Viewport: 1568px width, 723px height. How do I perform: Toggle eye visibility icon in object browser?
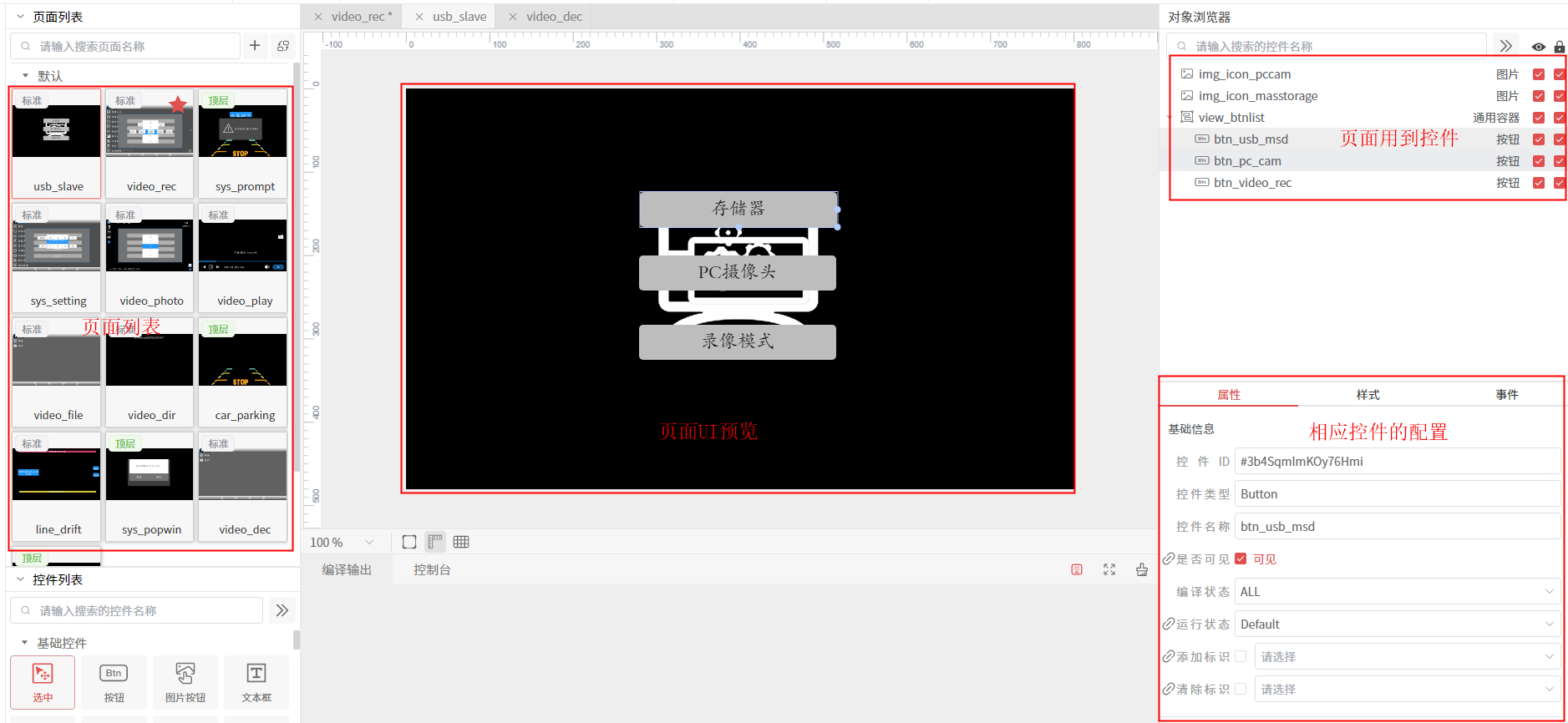[1539, 47]
